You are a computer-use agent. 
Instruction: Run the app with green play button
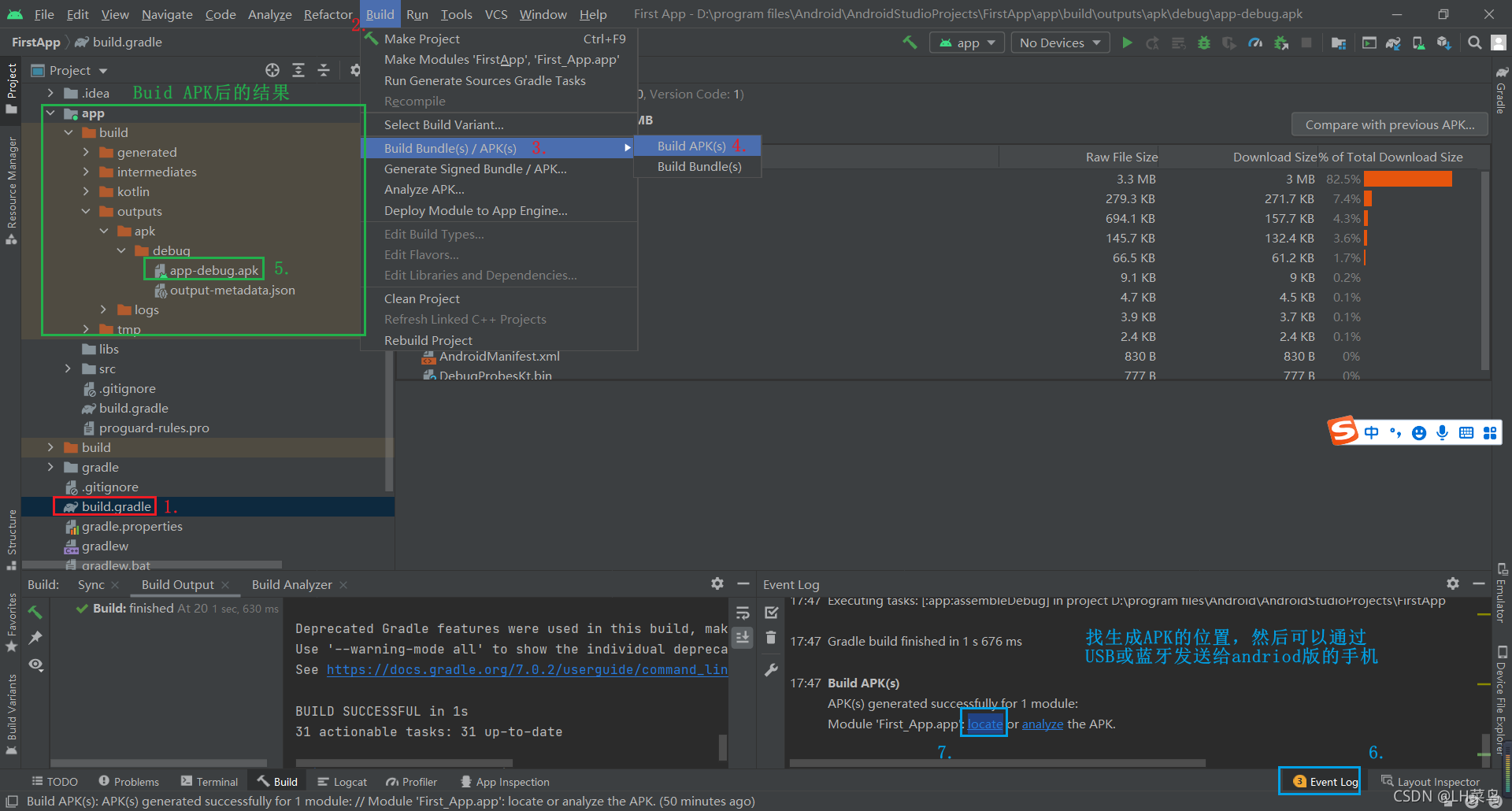coord(1127,43)
